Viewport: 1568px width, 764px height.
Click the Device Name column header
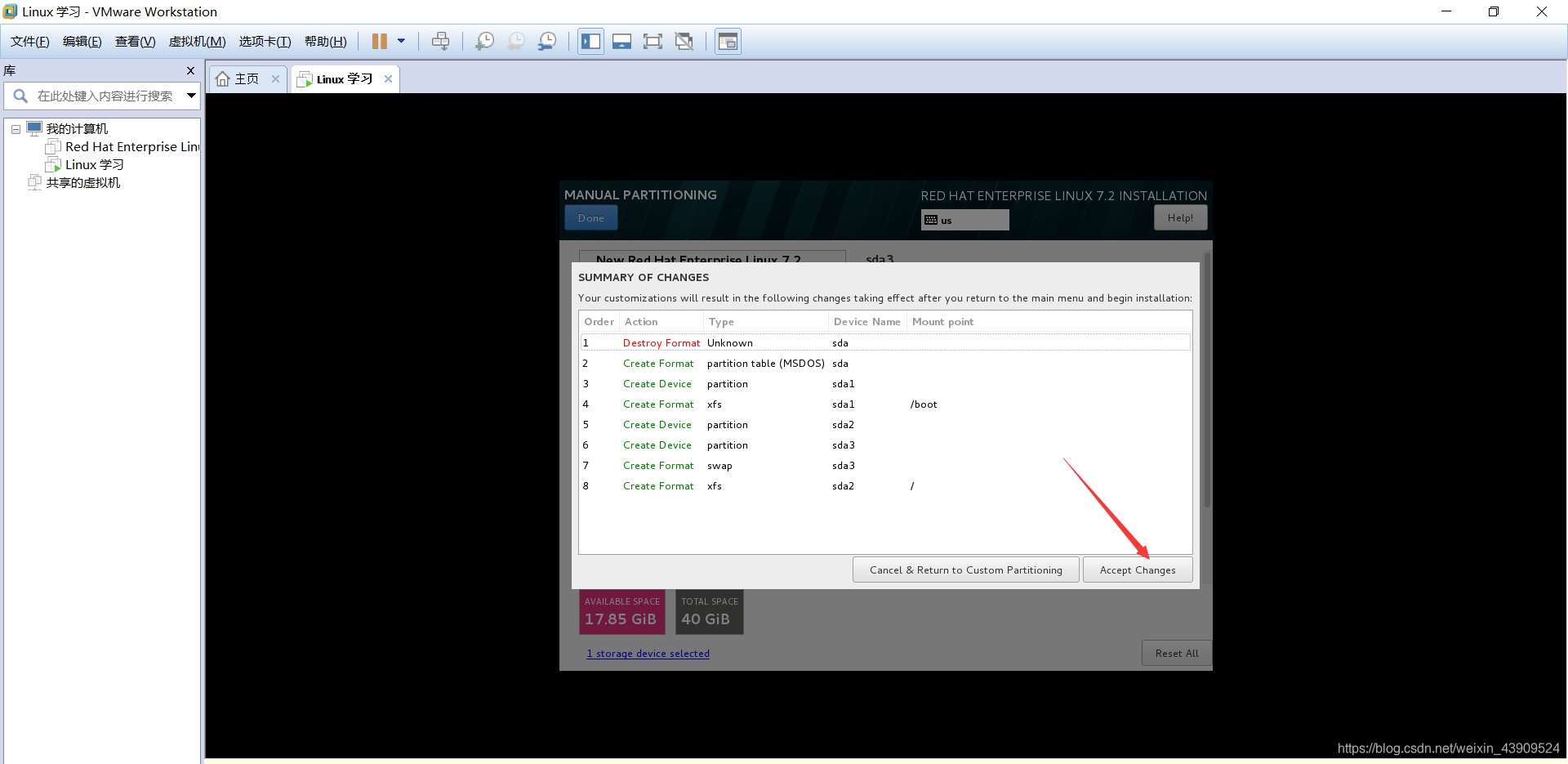866,322
